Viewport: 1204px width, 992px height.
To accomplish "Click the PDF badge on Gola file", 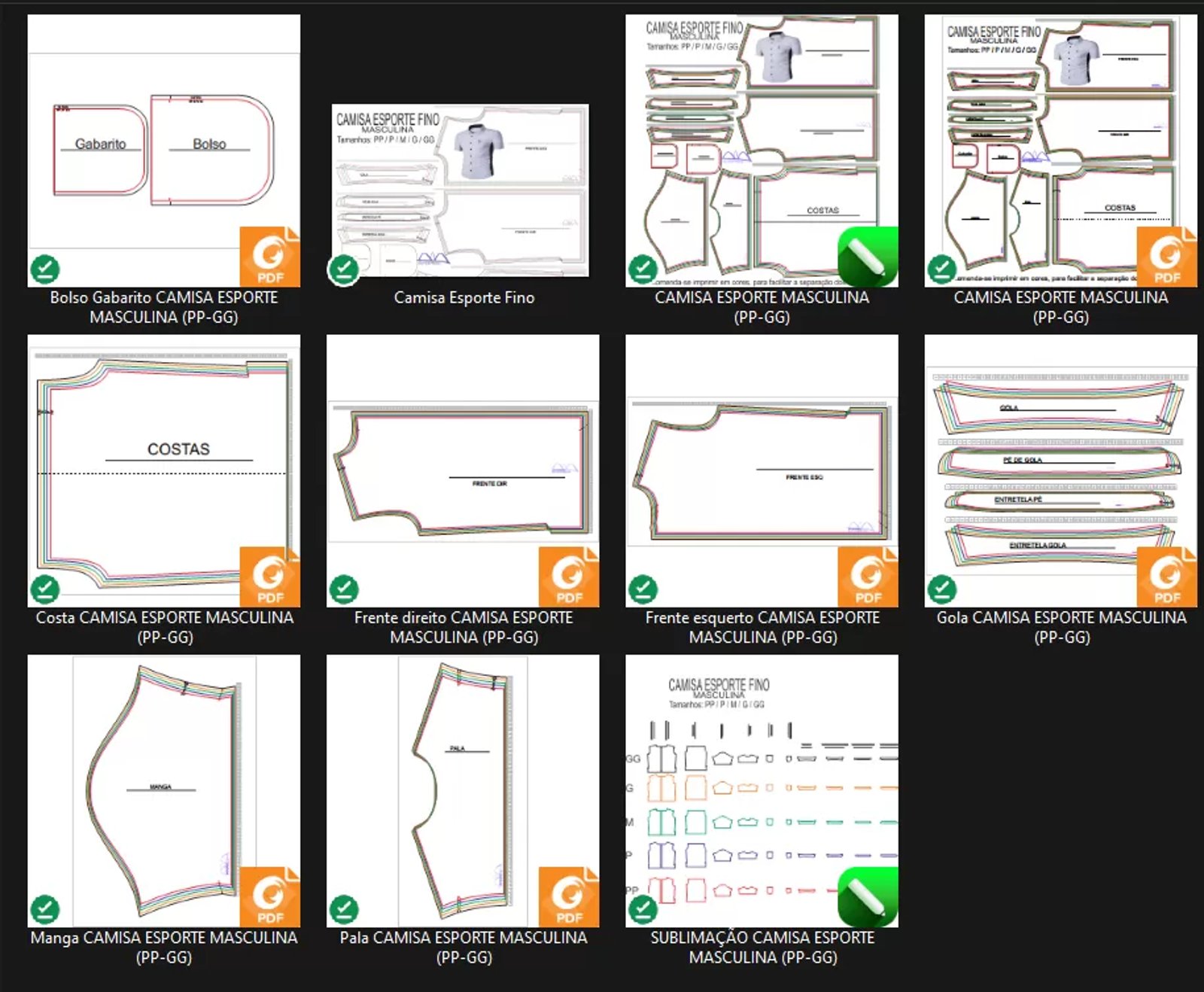I will coord(1166,577).
